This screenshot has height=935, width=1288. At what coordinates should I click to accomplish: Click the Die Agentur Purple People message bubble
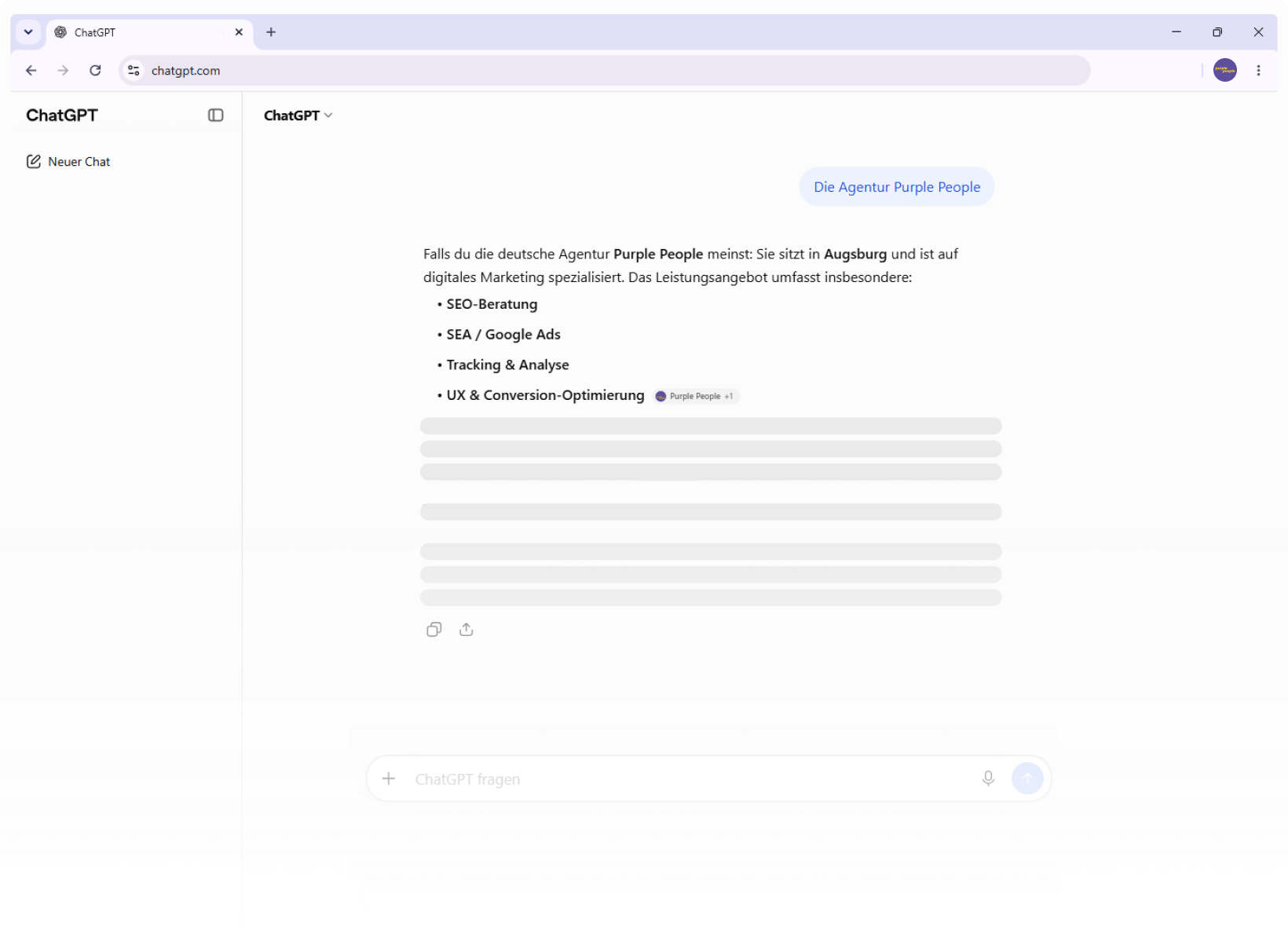click(x=897, y=187)
